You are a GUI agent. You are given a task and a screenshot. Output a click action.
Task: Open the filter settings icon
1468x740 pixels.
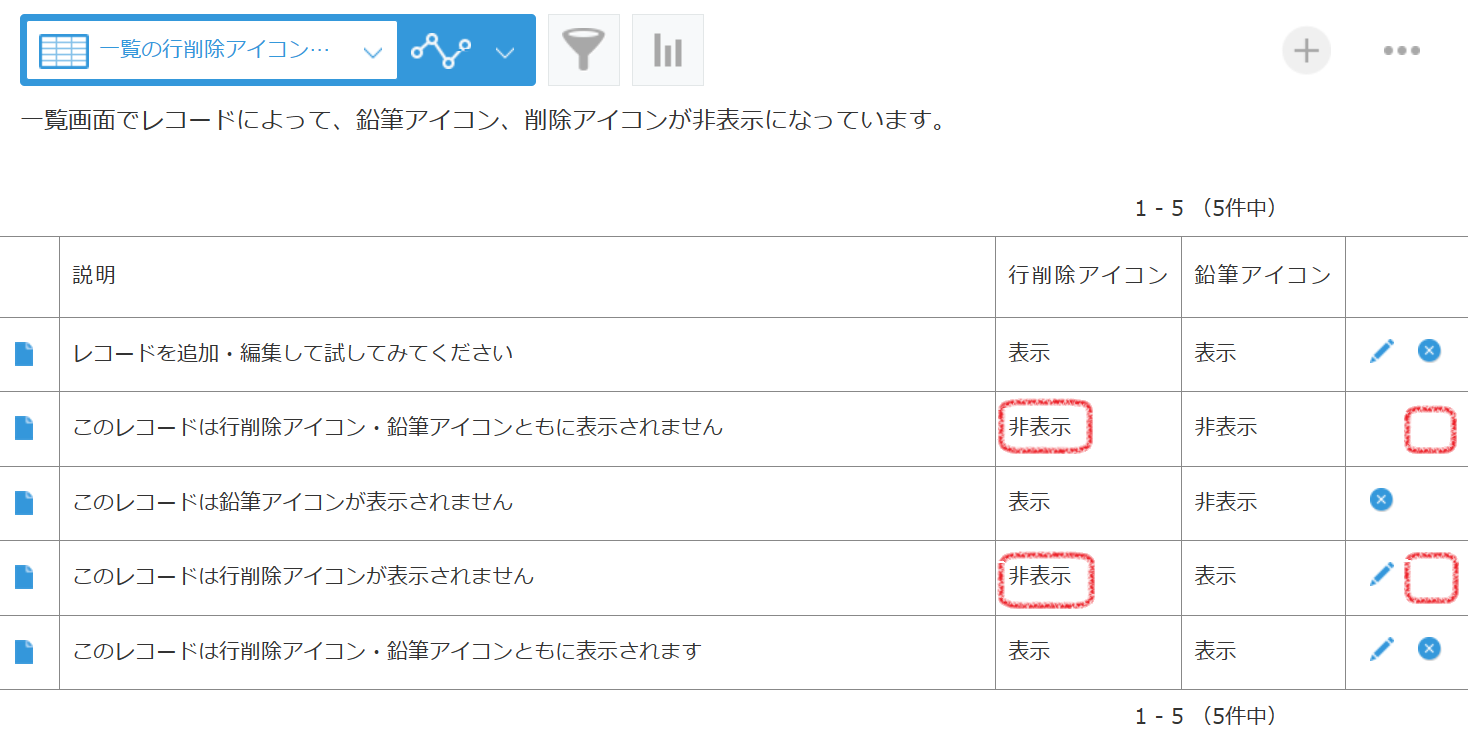(583, 49)
